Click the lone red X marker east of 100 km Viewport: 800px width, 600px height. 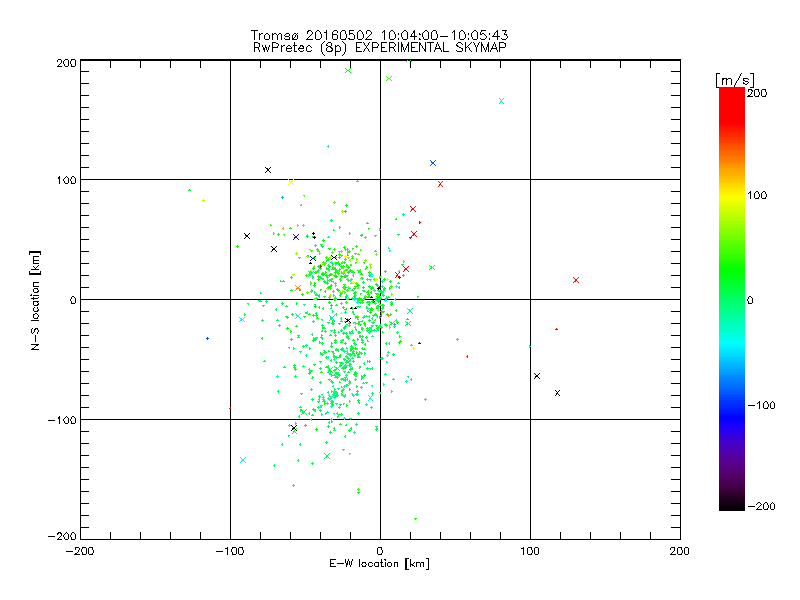point(576,280)
